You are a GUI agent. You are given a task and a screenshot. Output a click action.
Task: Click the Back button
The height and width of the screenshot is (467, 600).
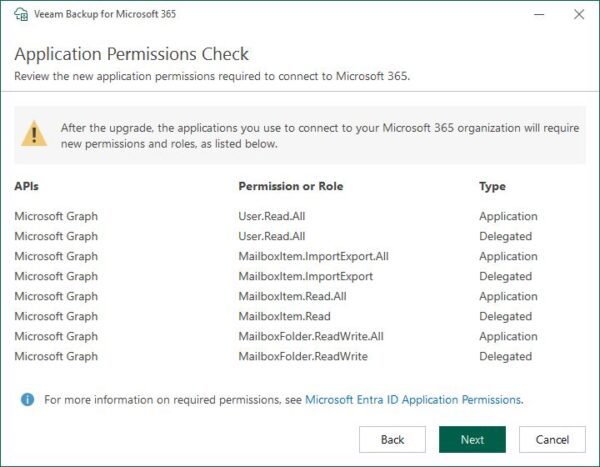[392, 439]
